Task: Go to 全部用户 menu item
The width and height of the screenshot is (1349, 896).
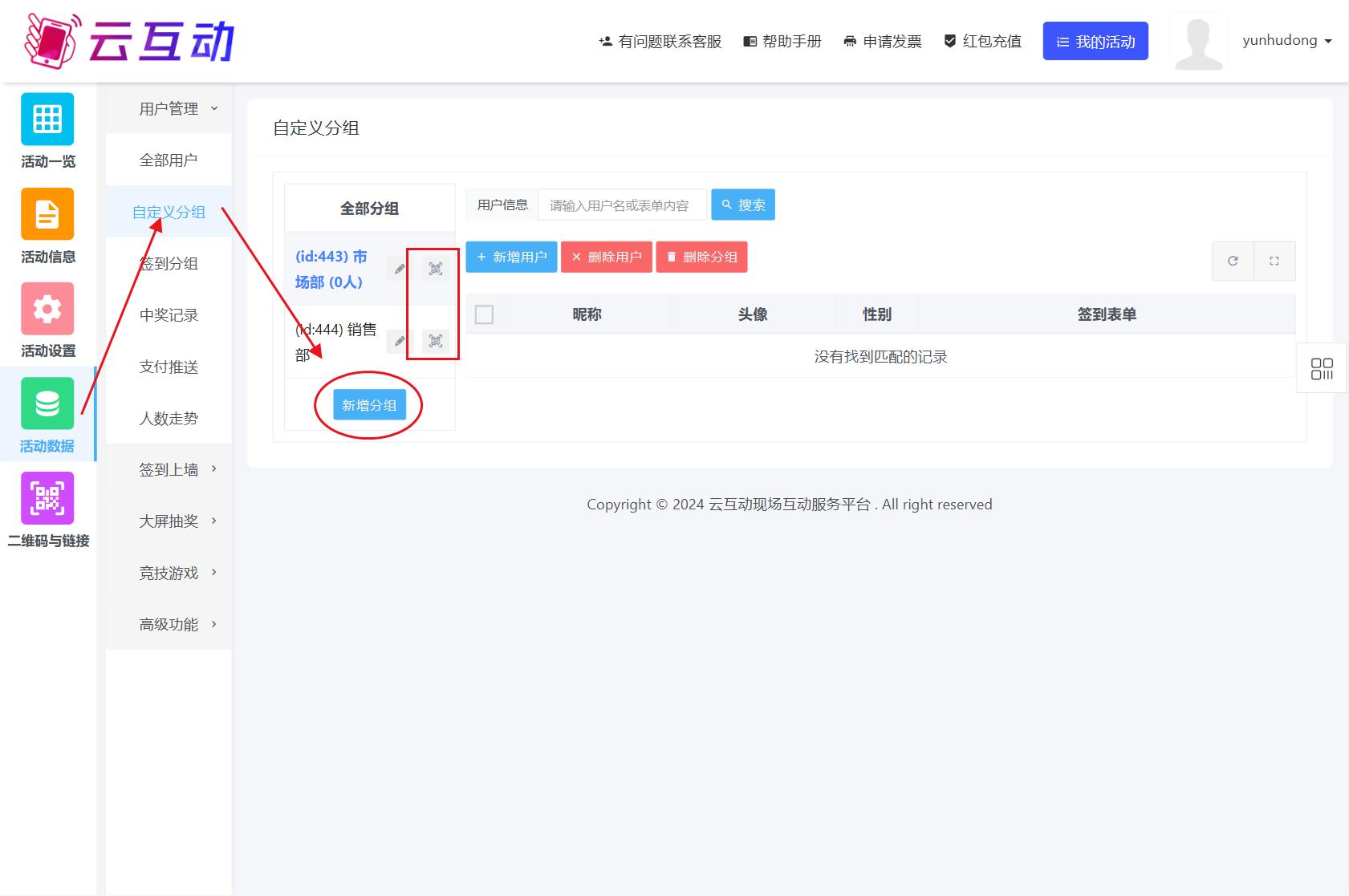Action: (169, 160)
